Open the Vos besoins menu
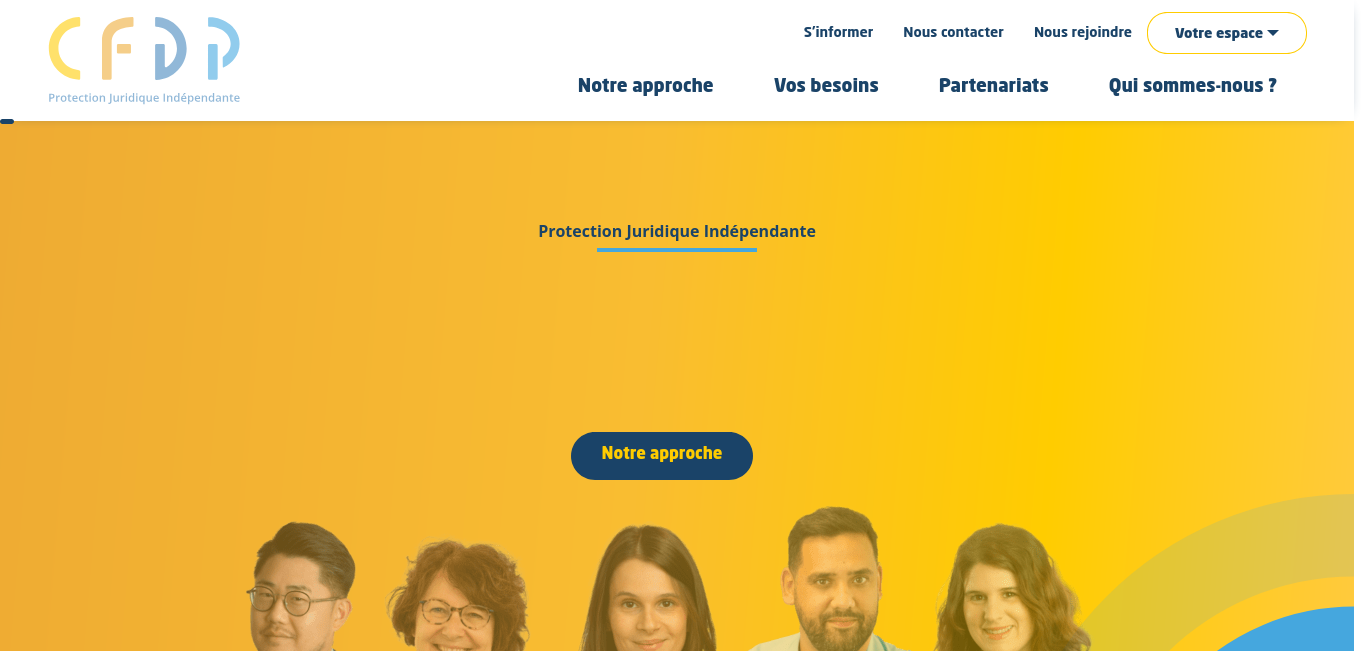Image resolution: width=1366 pixels, height=651 pixels. [826, 86]
